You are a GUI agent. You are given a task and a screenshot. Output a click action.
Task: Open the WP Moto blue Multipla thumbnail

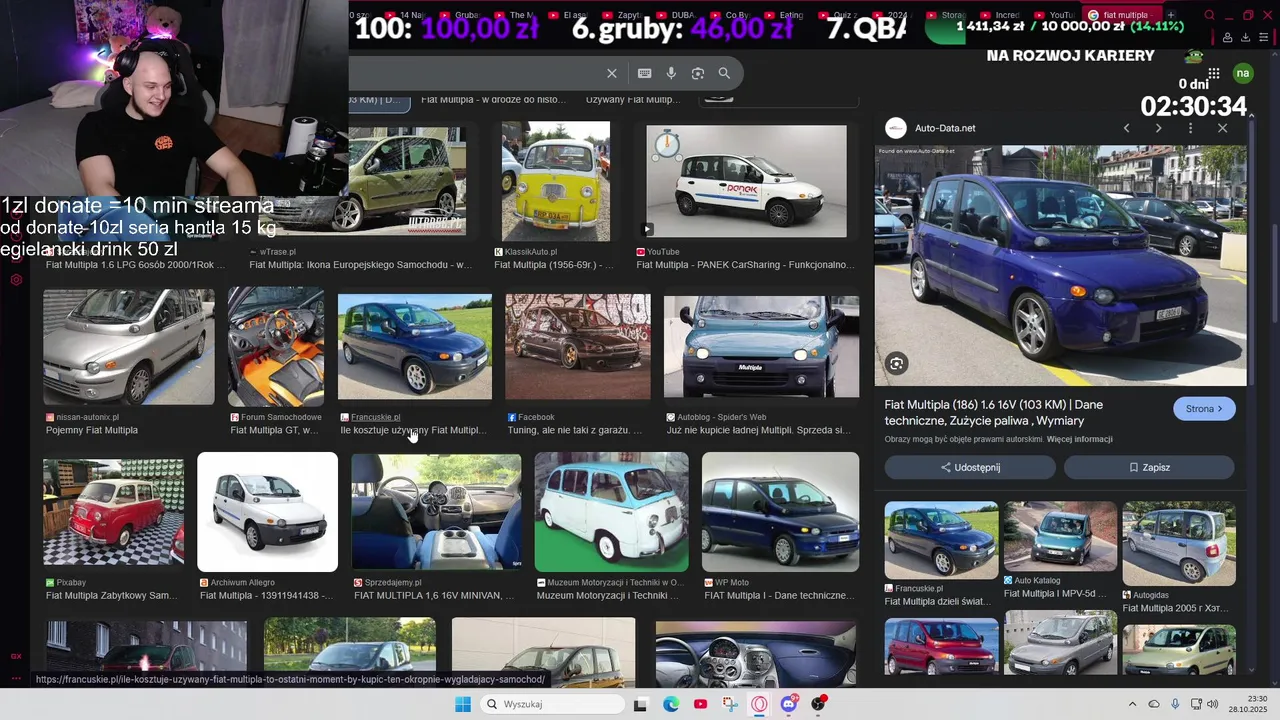coord(780,512)
